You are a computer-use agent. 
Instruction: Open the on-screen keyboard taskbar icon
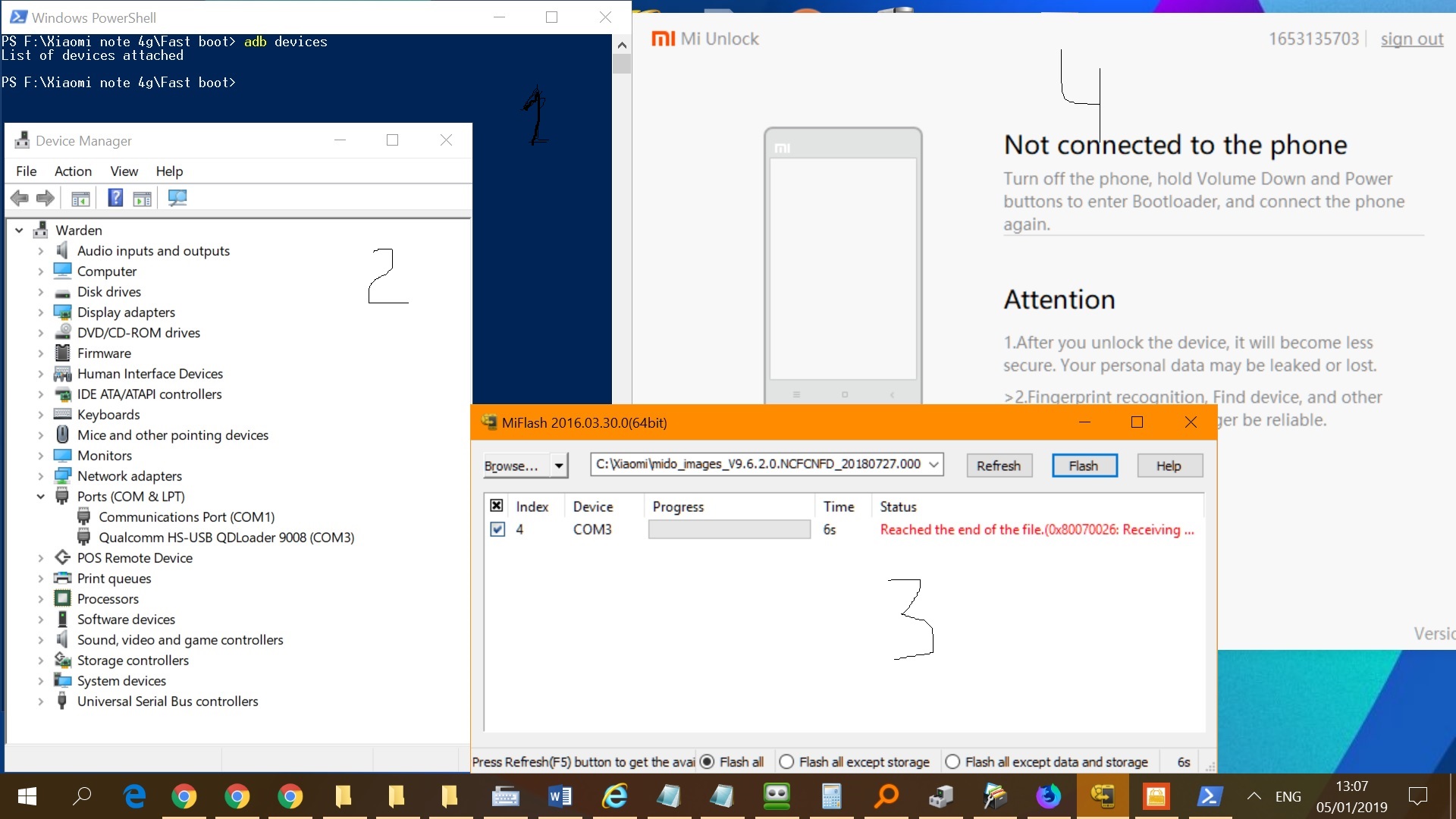coord(505,796)
